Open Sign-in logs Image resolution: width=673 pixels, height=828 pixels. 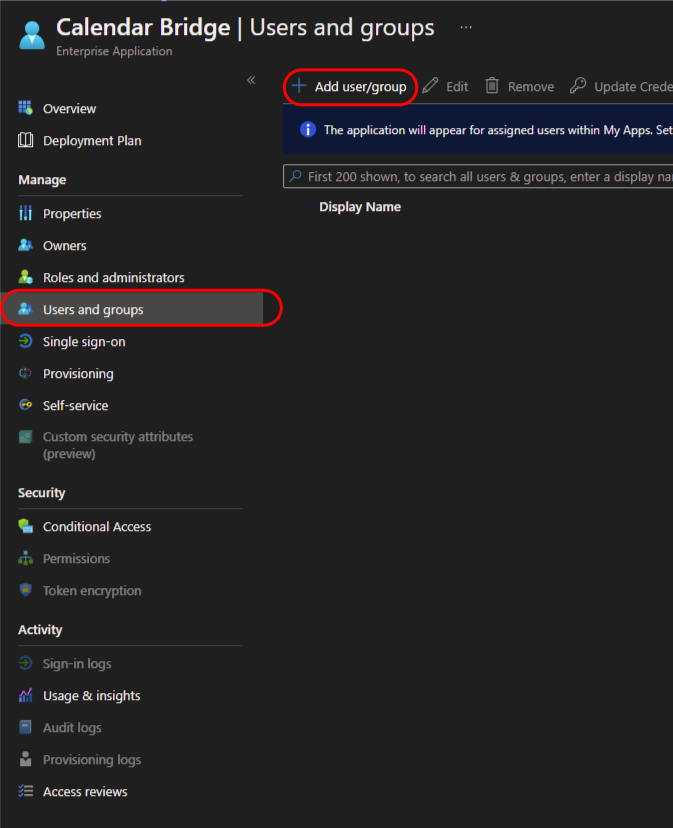pos(77,664)
